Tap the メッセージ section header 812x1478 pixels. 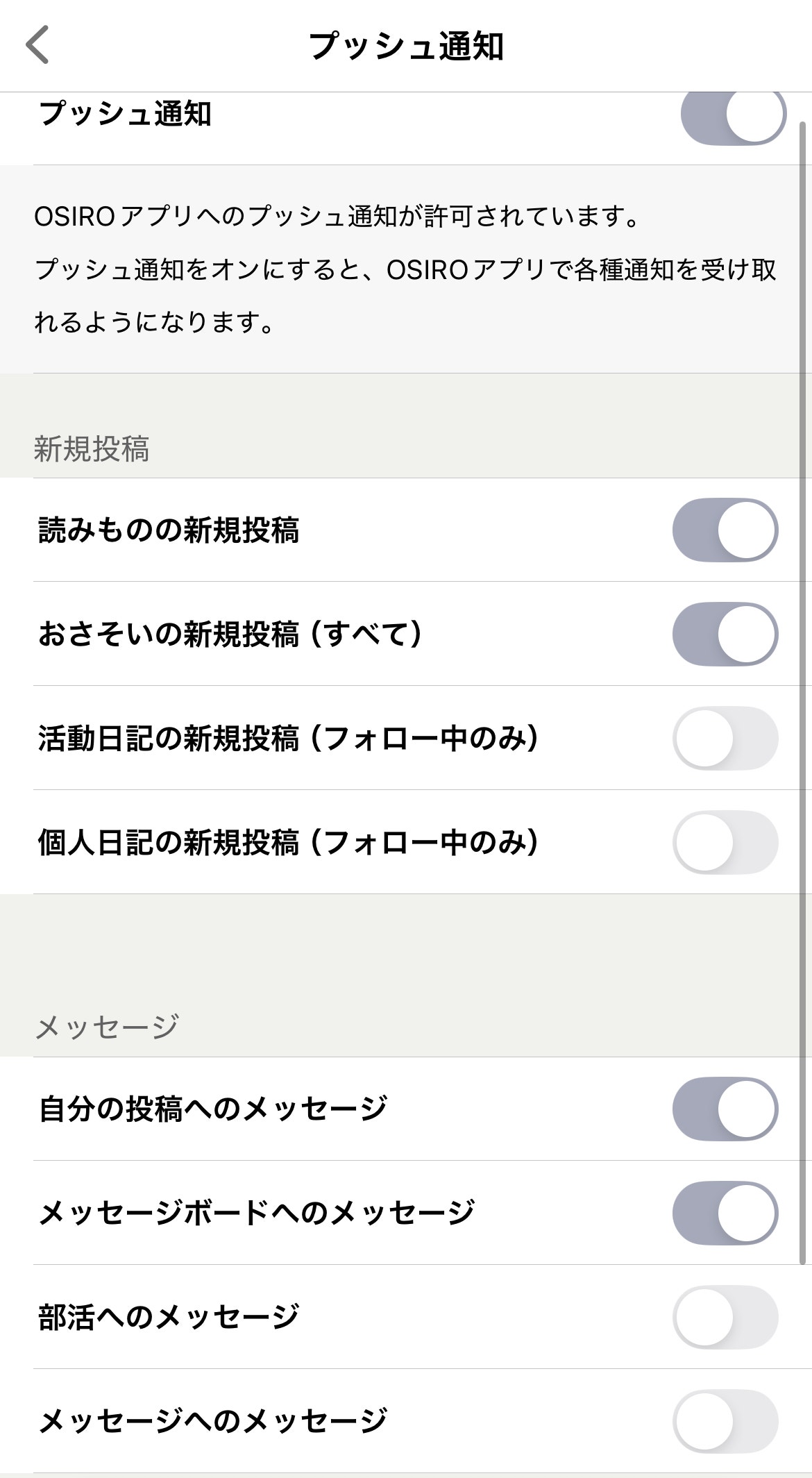pyautogui.click(x=107, y=1027)
